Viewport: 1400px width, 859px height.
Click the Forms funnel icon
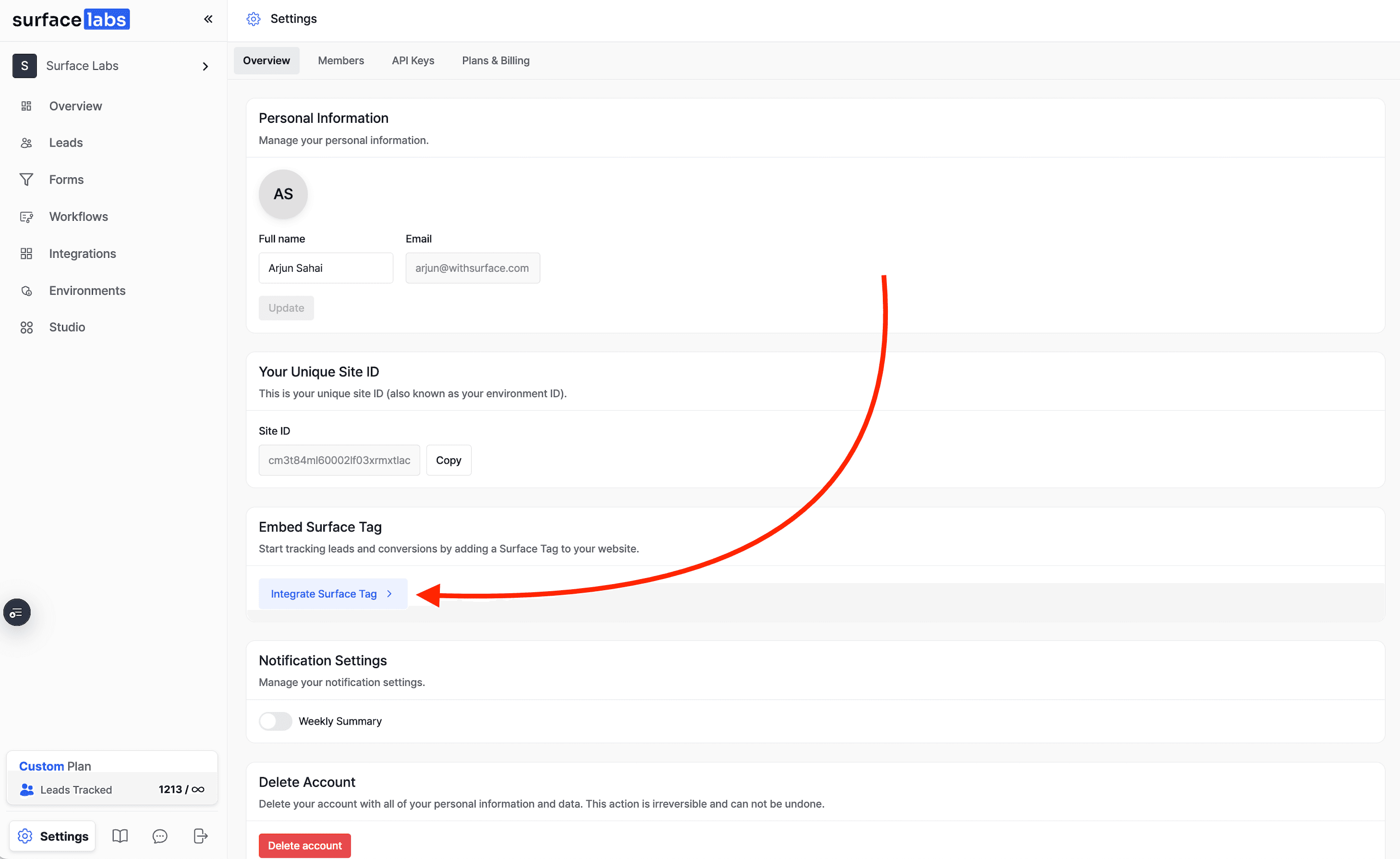(26, 180)
